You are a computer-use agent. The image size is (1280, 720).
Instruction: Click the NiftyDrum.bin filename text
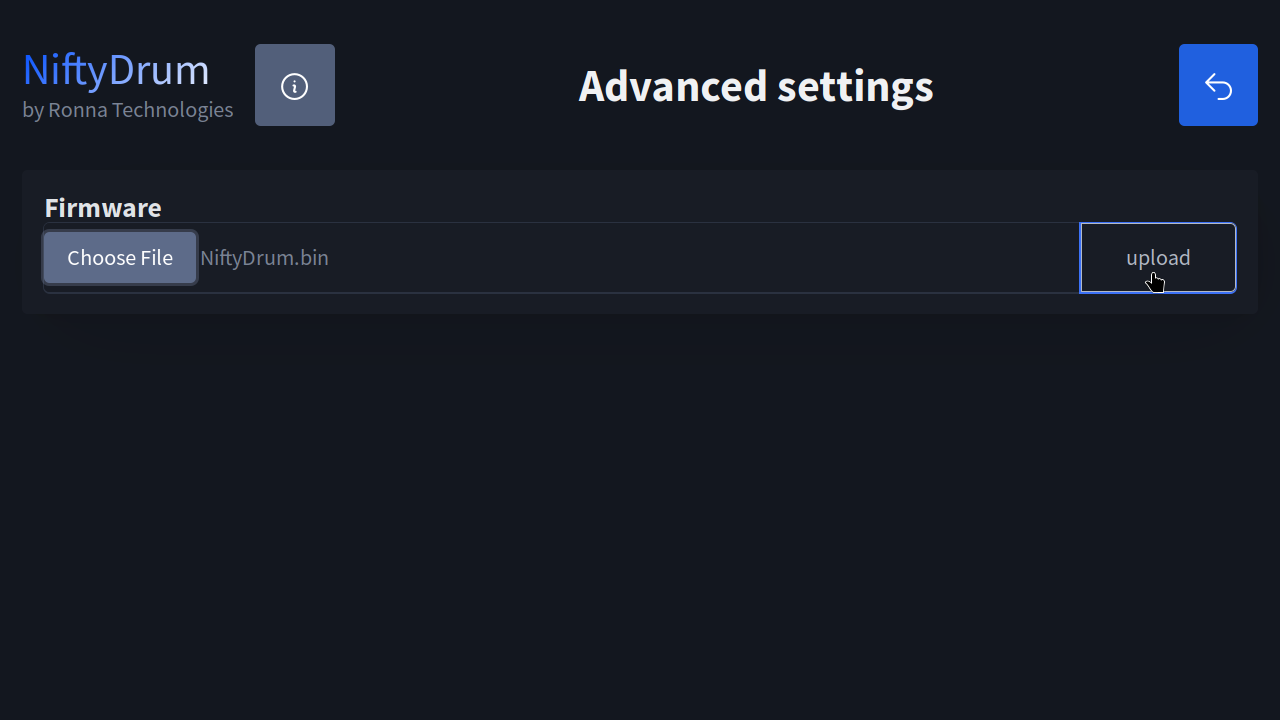tap(264, 257)
